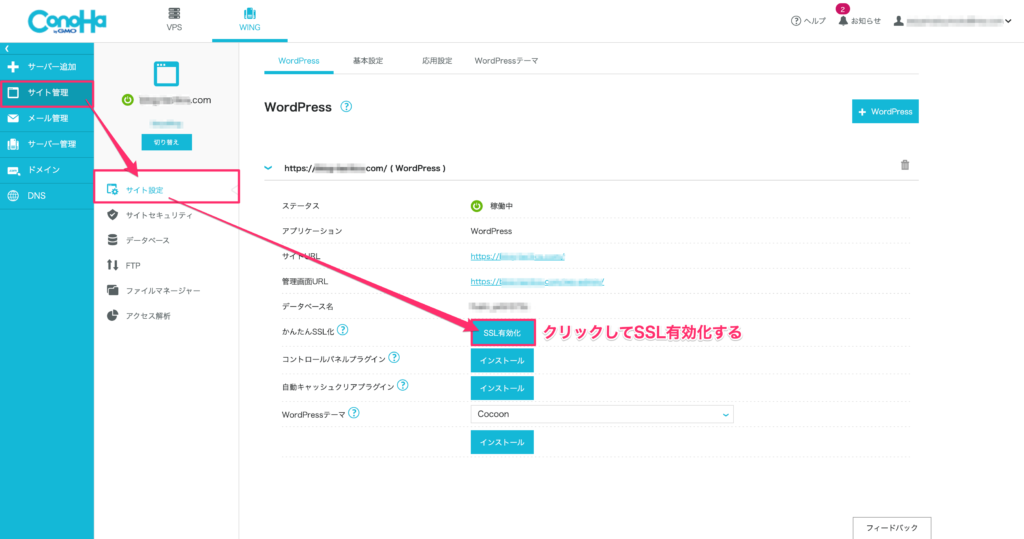
Task: Click the site window icon above domain
Action: tap(167, 74)
